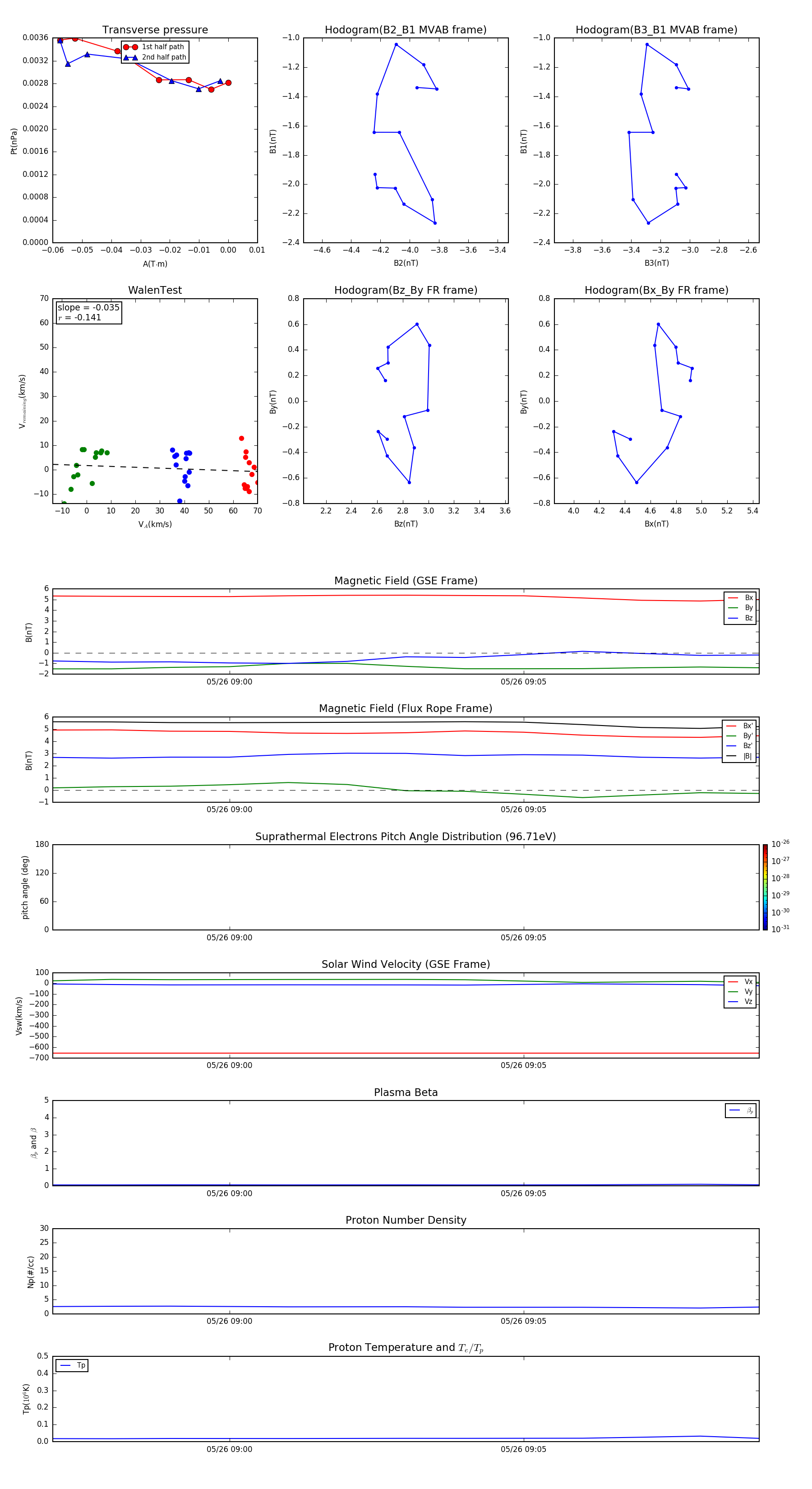Click the Bx(nT) x-axis label
The height and width of the screenshot is (1489, 812).
[656, 524]
